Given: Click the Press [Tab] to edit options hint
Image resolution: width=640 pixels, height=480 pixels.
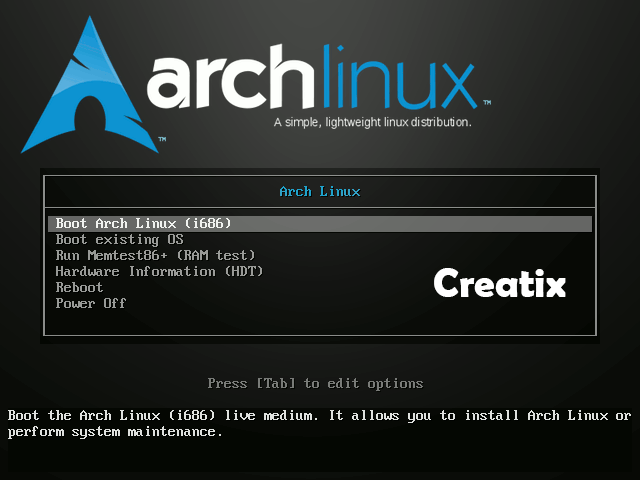Looking at the screenshot, I should (x=315, y=383).
